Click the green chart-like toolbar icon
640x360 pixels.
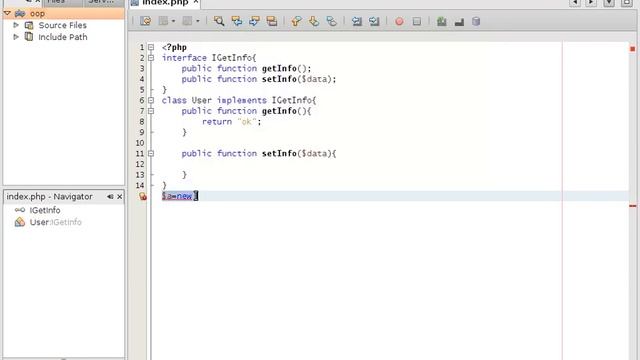[x=441, y=21]
